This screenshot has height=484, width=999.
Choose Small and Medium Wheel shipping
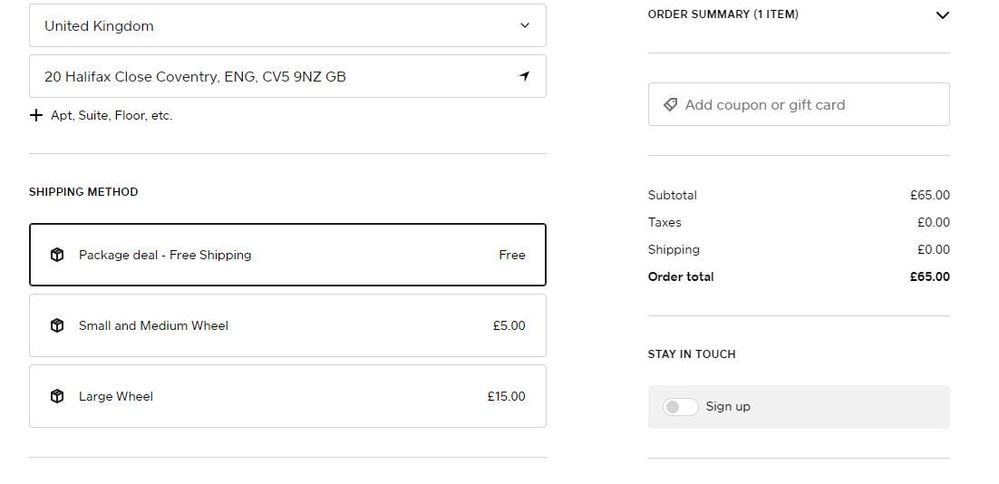point(288,325)
